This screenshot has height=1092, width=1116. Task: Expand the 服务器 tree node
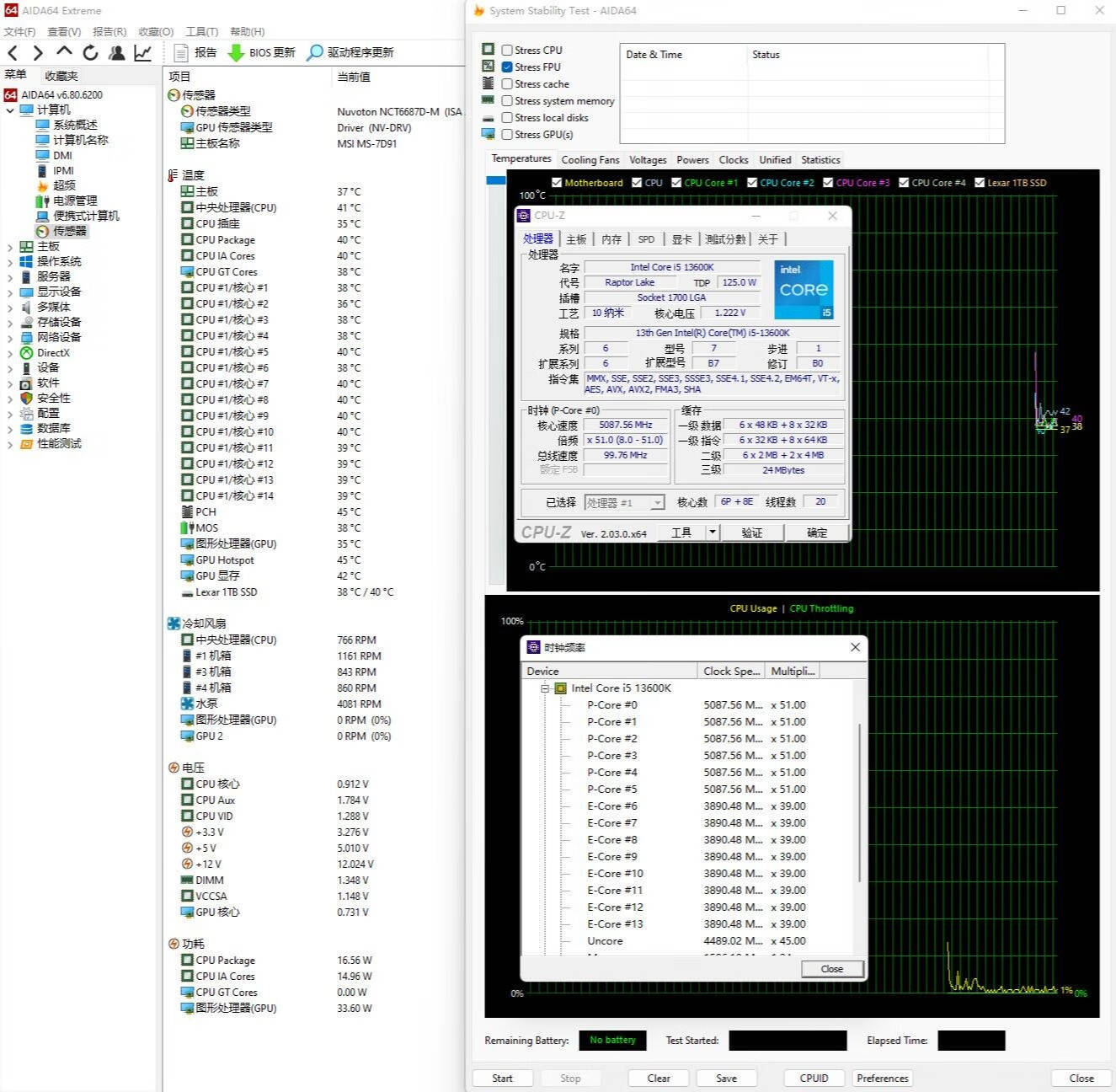coord(10,277)
